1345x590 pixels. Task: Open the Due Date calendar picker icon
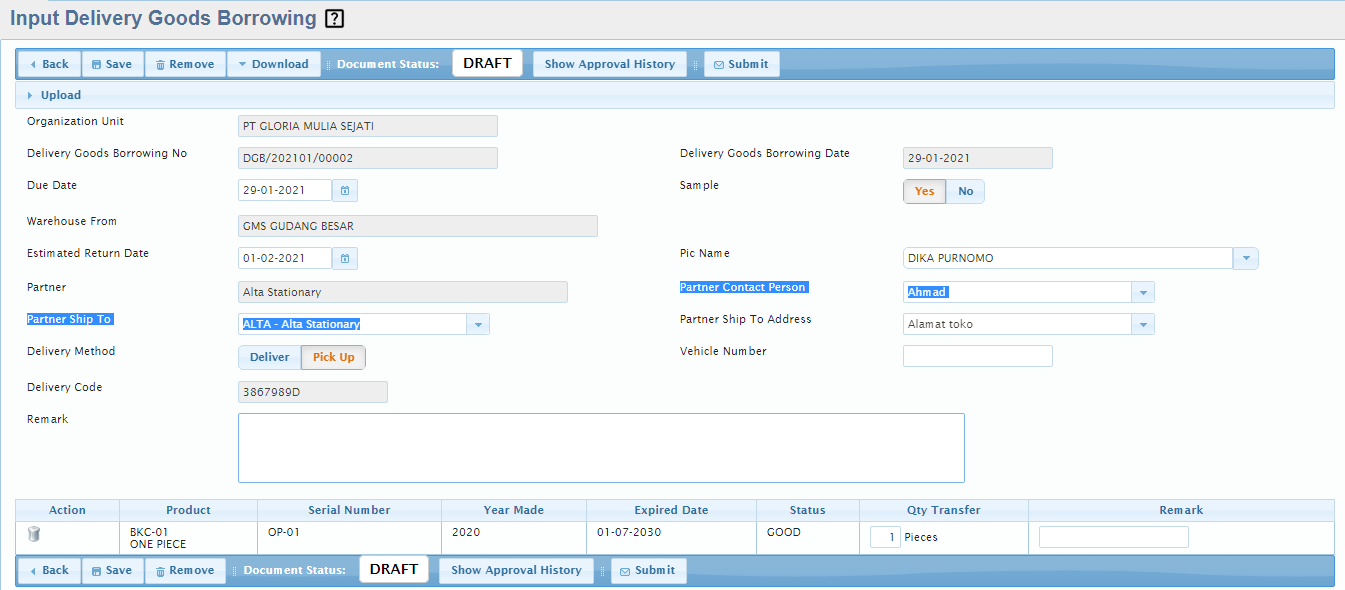(x=344, y=190)
